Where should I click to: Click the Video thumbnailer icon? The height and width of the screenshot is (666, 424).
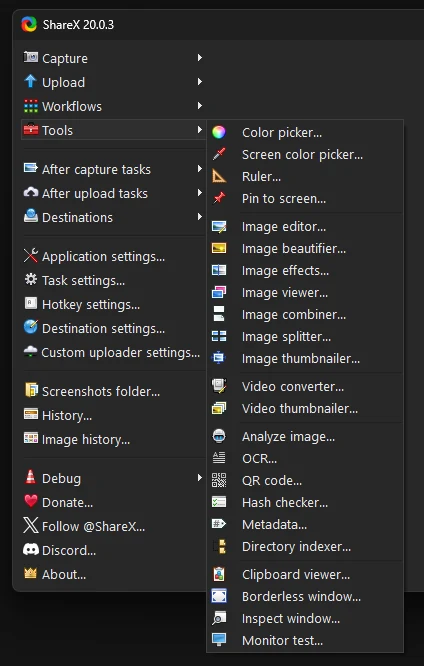tap(219, 408)
